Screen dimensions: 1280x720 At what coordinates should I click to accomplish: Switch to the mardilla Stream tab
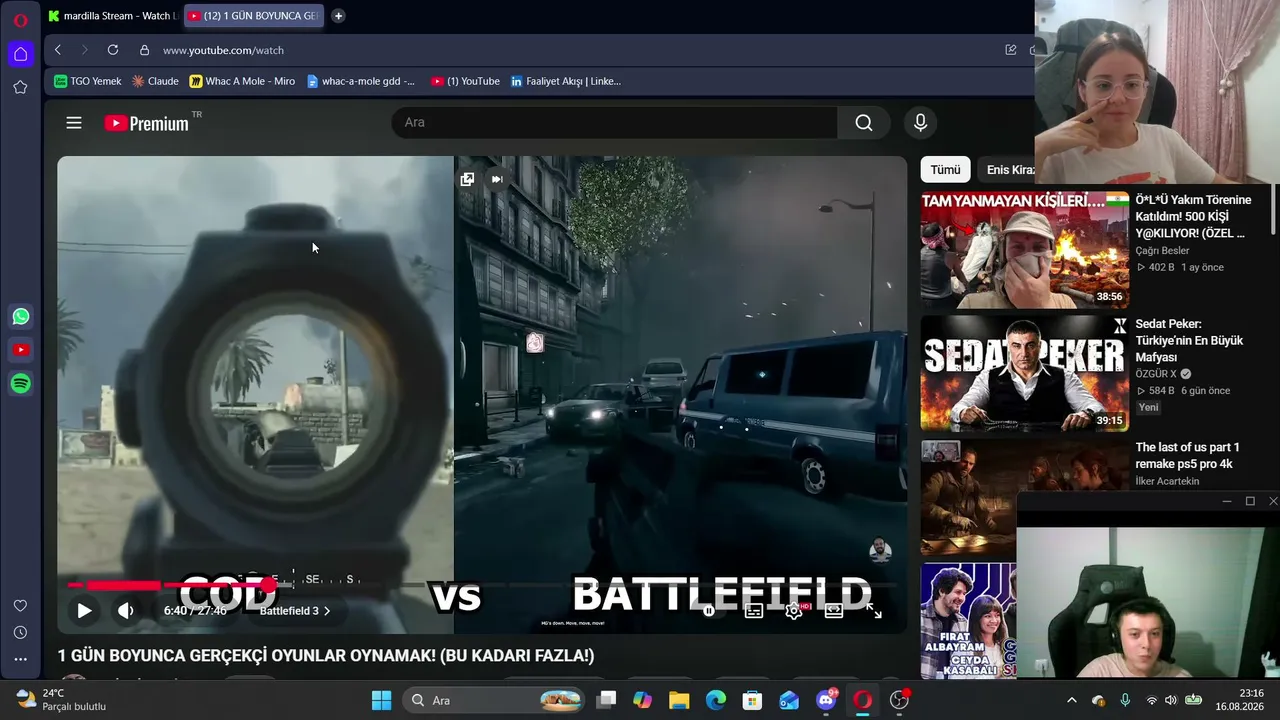pyautogui.click(x=112, y=16)
